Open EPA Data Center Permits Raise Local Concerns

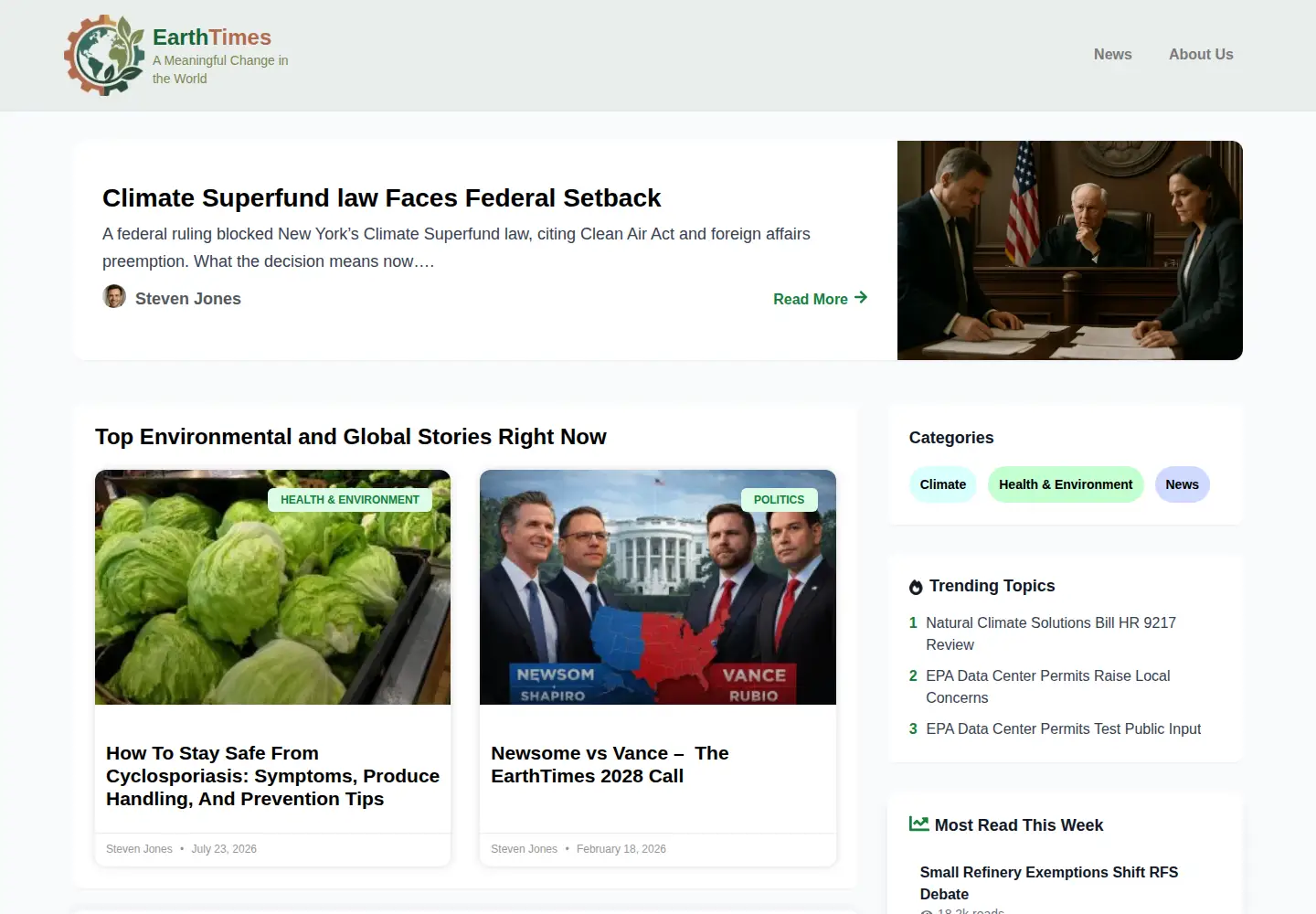pyautogui.click(x=1047, y=686)
